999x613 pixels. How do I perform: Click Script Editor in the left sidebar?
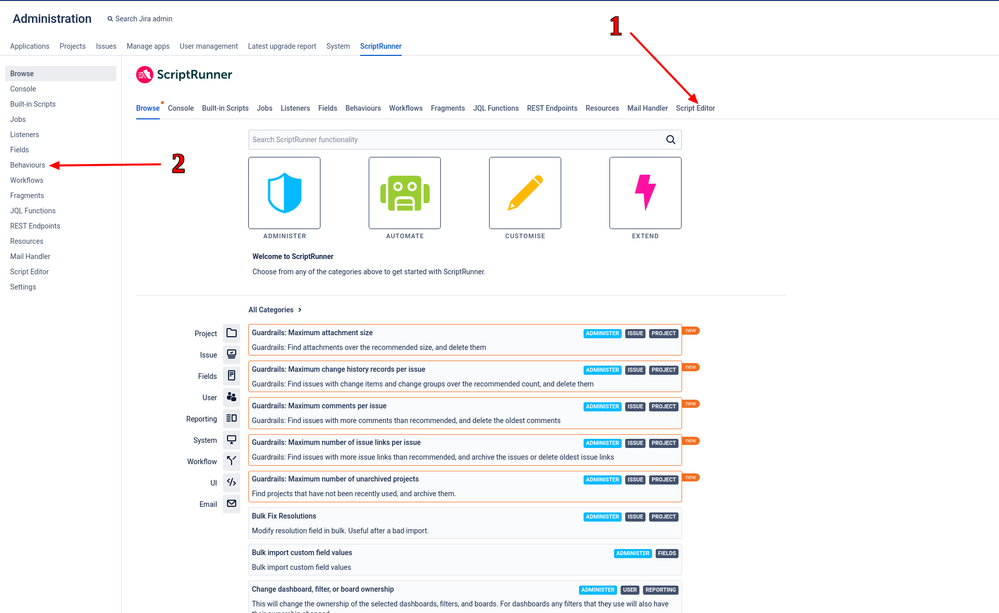click(x=29, y=271)
